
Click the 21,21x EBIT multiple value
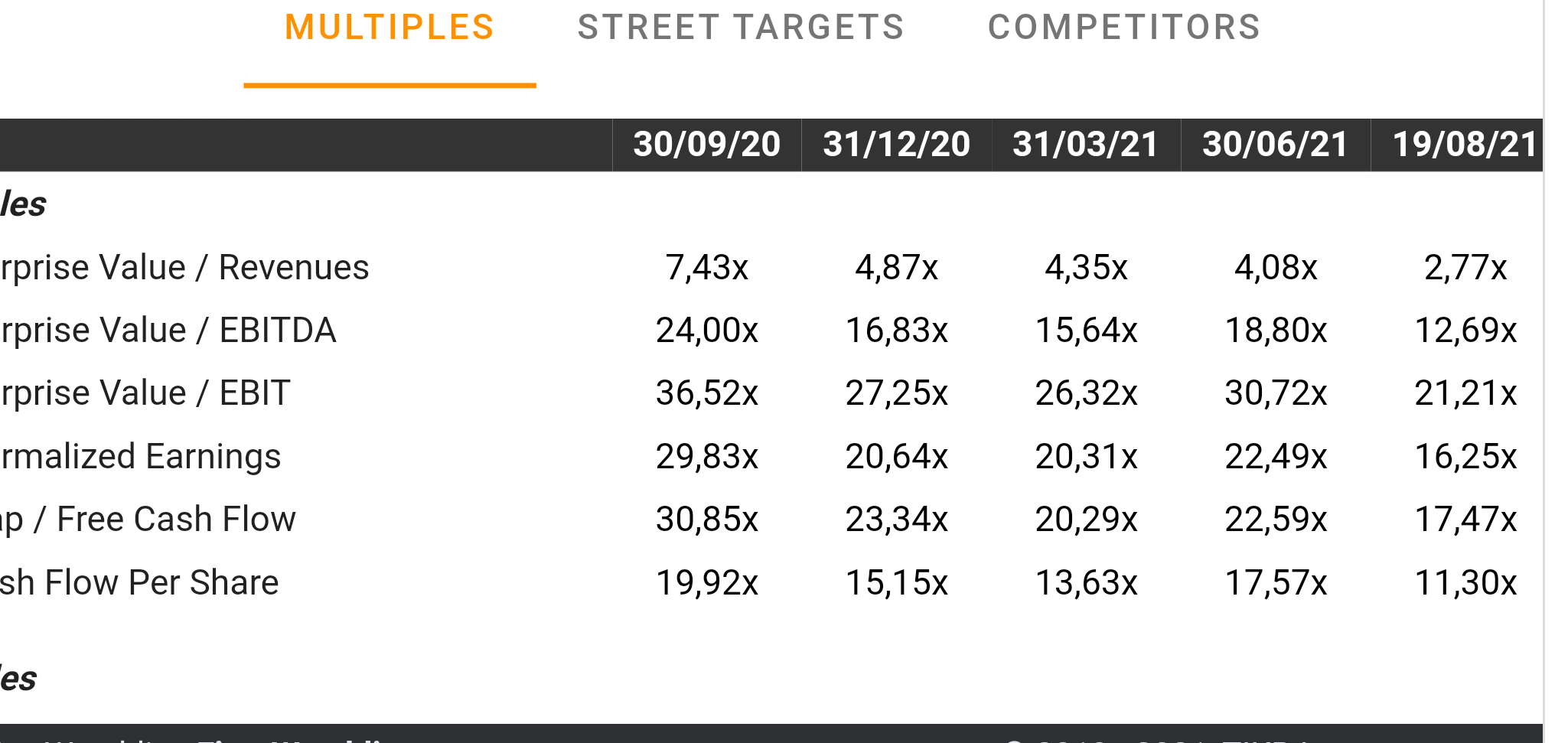[x=1465, y=393]
